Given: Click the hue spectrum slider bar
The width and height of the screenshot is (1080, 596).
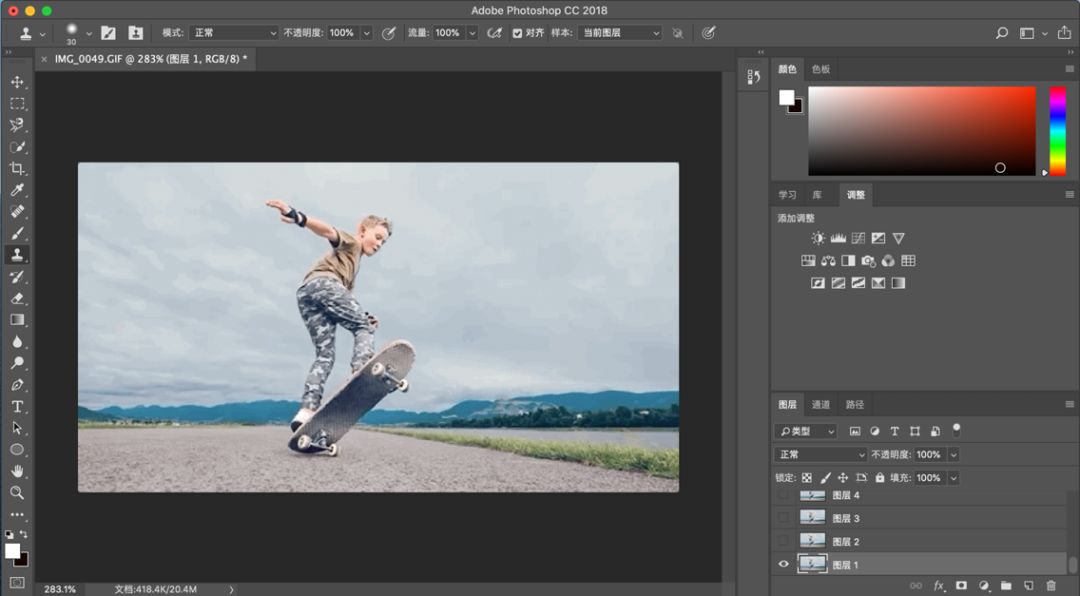Looking at the screenshot, I should tap(1057, 131).
